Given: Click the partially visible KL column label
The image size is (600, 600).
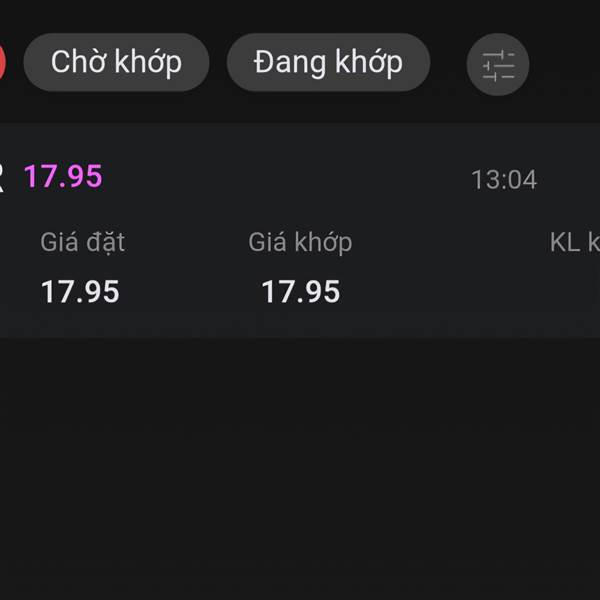Looking at the screenshot, I should click(x=575, y=242).
